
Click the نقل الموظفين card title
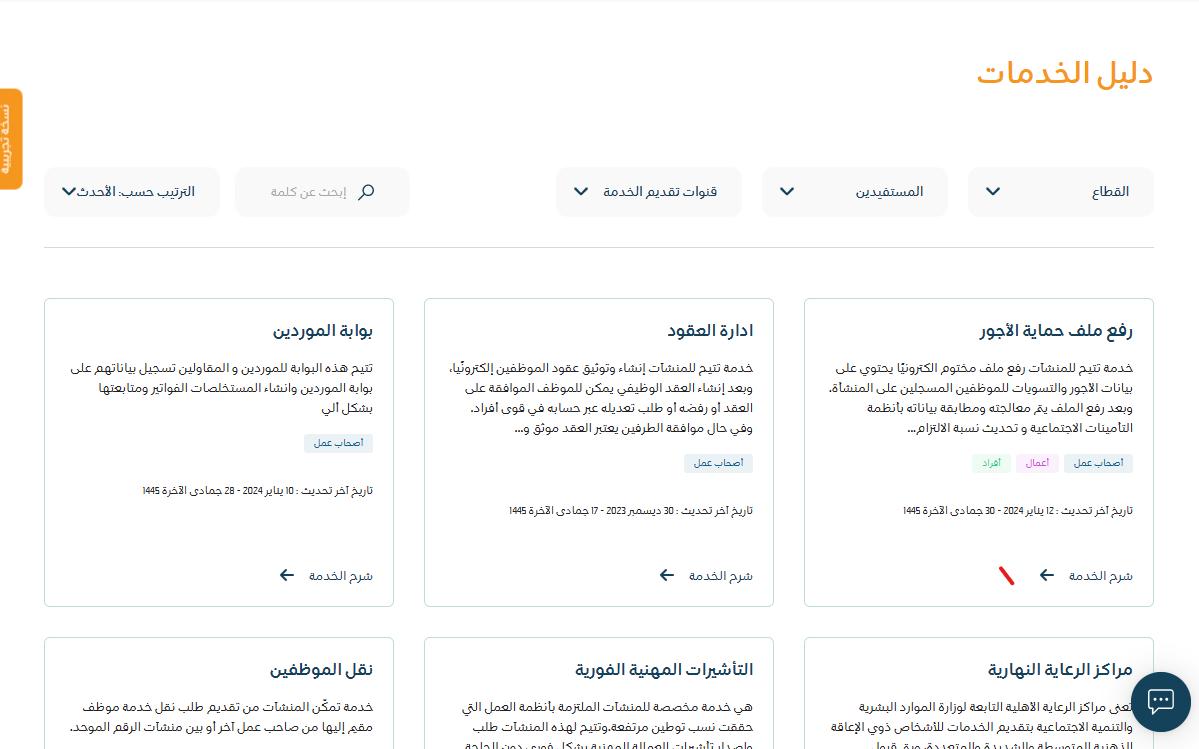(321, 670)
